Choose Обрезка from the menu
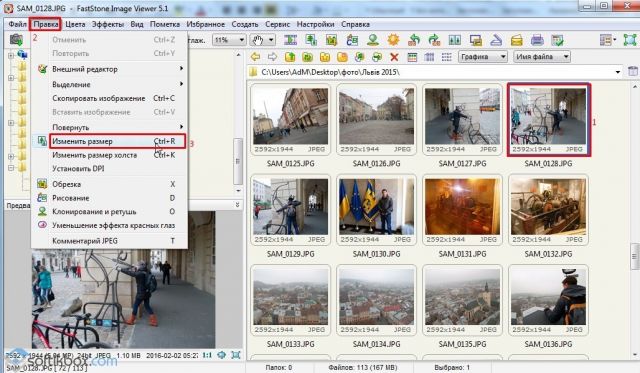Image resolution: width=640 pixels, height=373 pixels. [109, 184]
